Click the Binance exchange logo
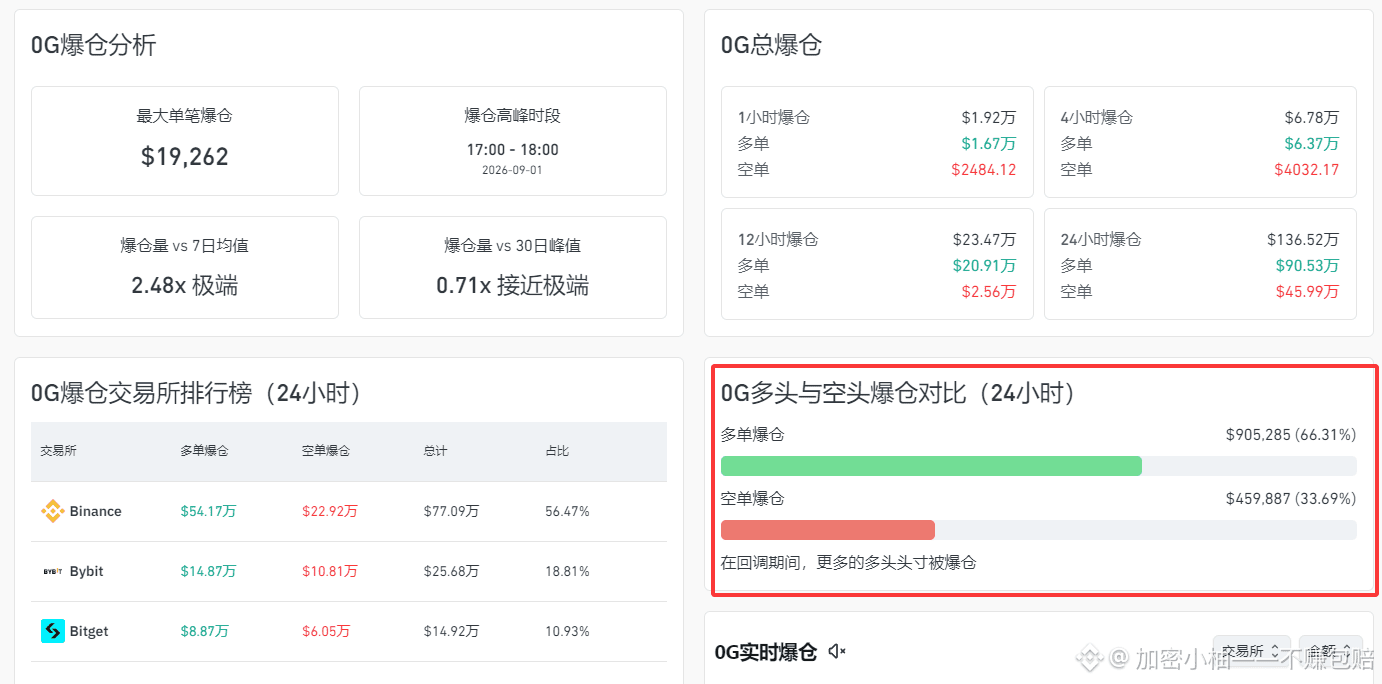The width and height of the screenshot is (1382, 684). [52, 511]
